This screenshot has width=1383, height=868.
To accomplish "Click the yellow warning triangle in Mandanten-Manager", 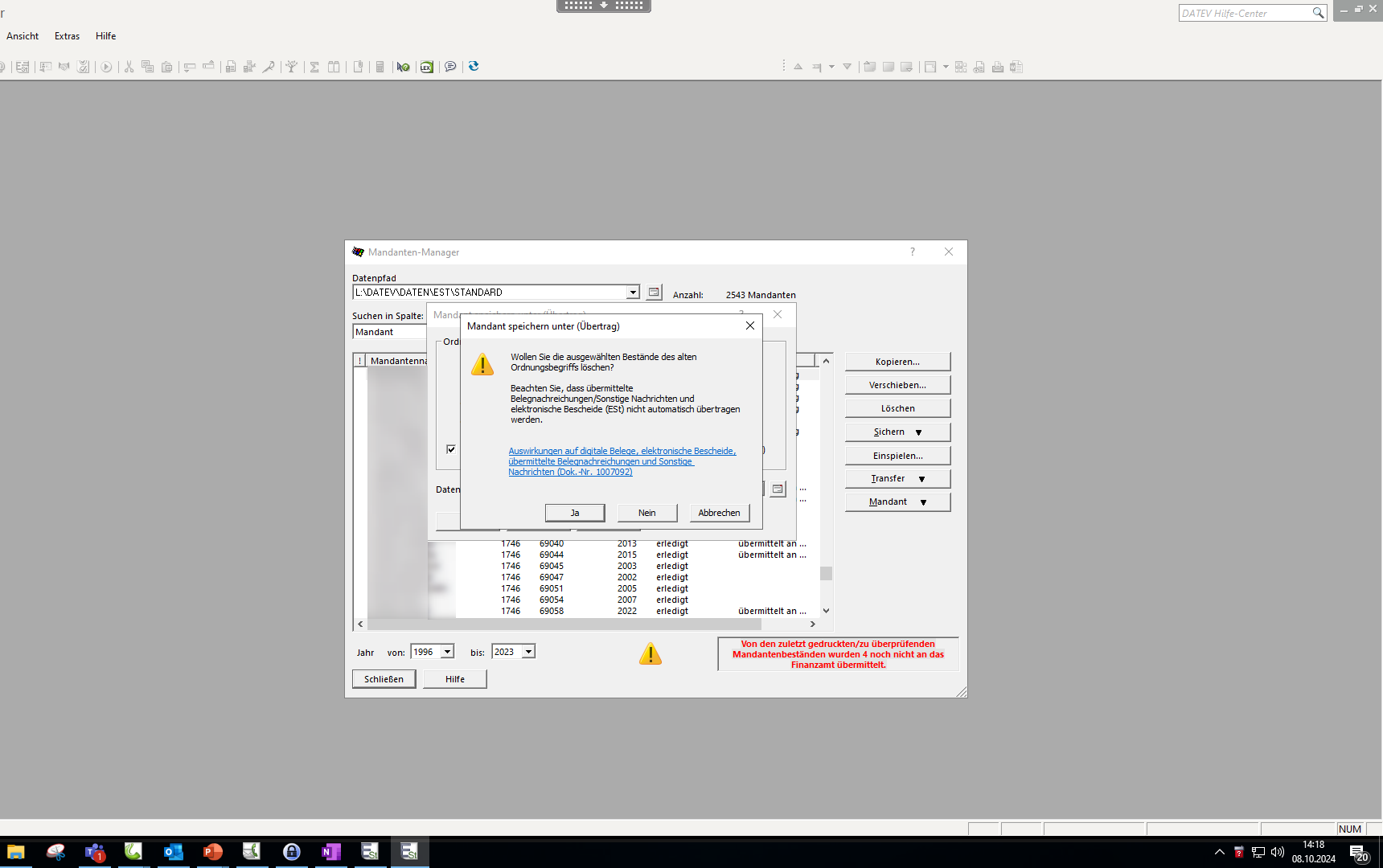I will tap(650, 654).
